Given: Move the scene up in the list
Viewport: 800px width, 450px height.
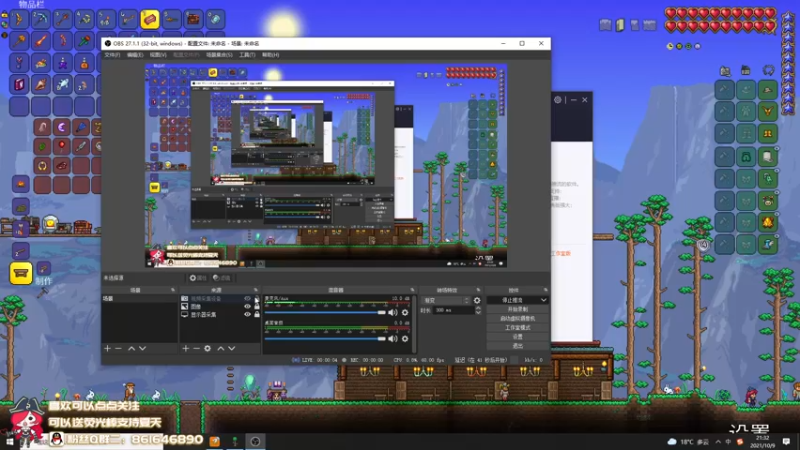Looking at the screenshot, I should [131, 348].
